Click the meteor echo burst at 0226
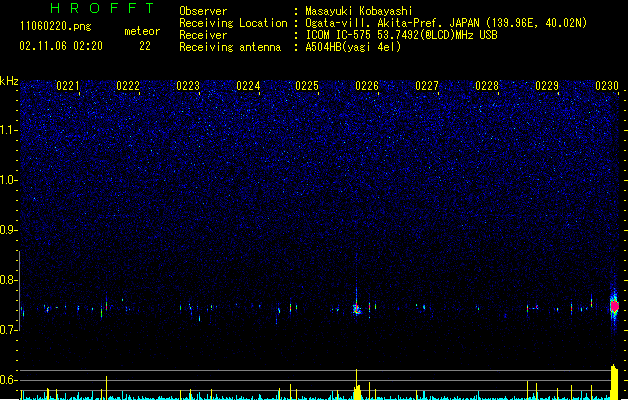Screen dimensions: 629x400 tap(357, 309)
